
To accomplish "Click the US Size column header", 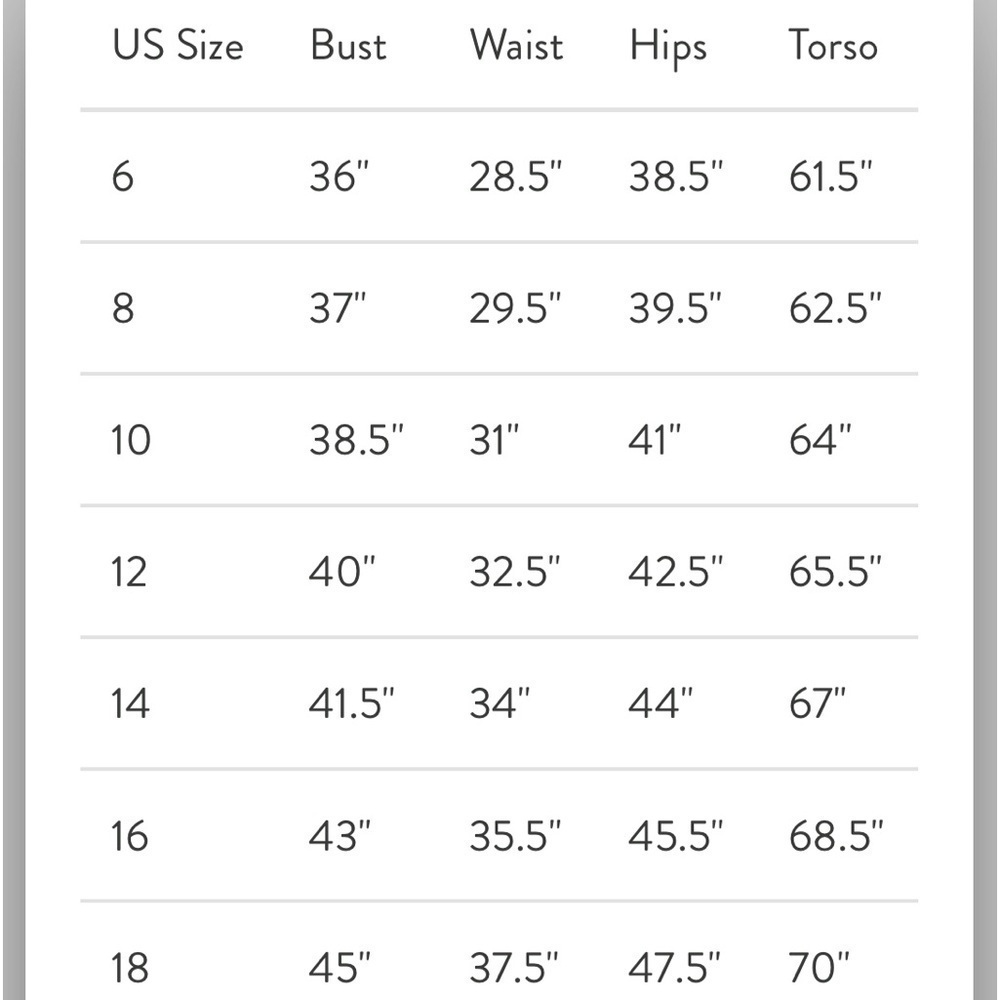I will pos(178,45).
